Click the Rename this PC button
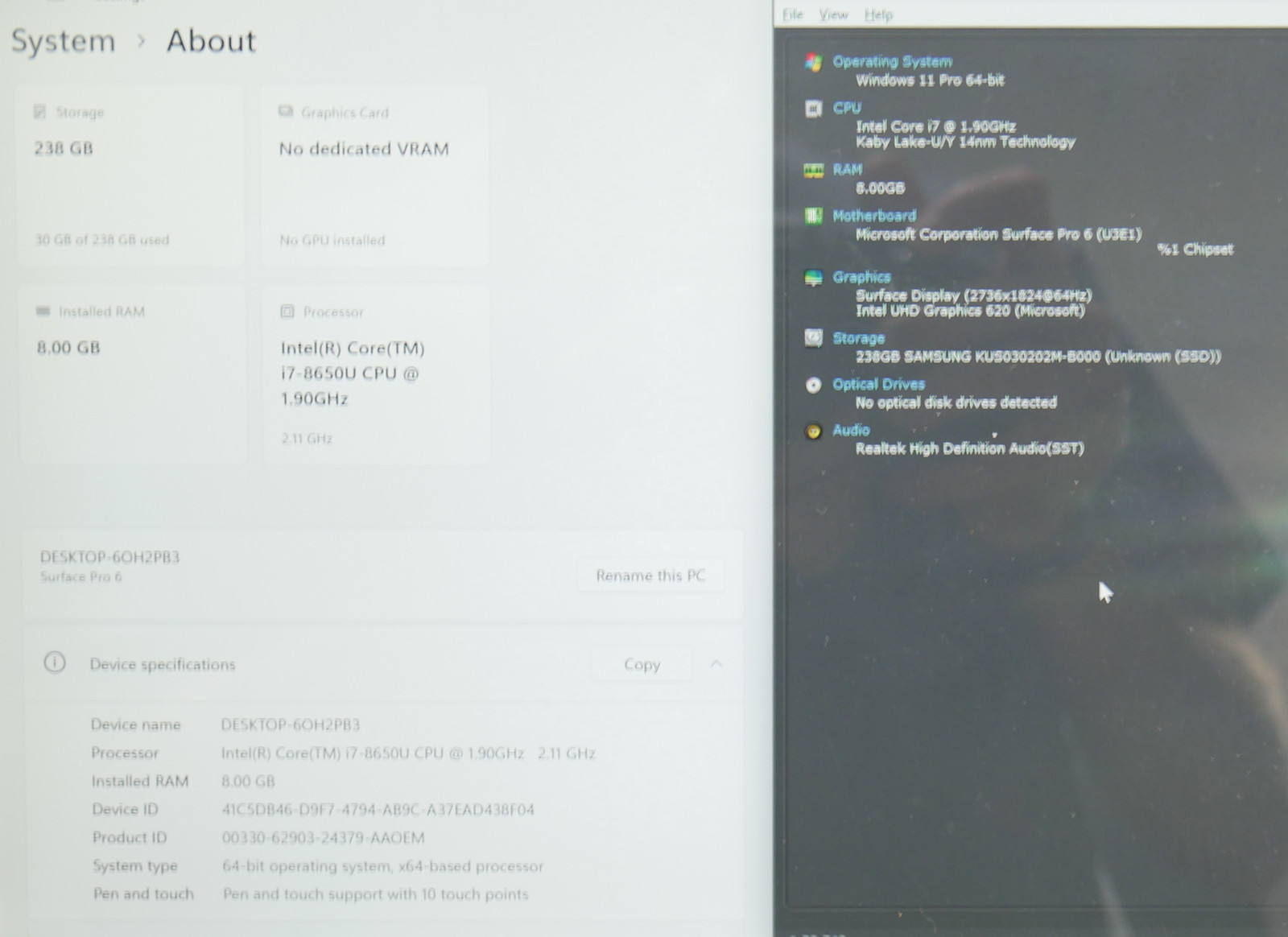The width and height of the screenshot is (1288, 937). (650, 576)
